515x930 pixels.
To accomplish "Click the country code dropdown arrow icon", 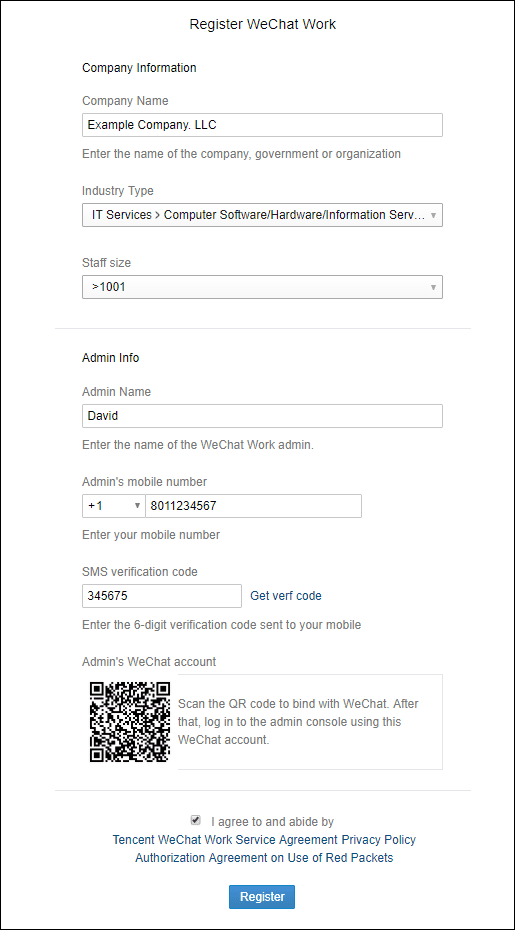I will [x=137, y=506].
